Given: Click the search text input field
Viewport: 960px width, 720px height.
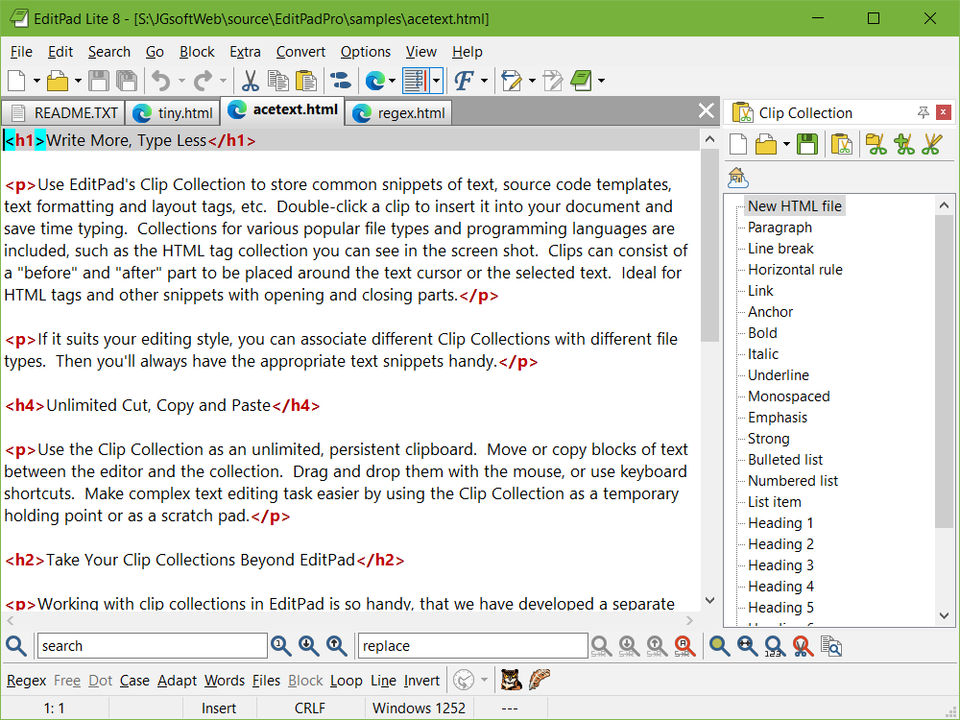Looking at the screenshot, I should 152,645.
